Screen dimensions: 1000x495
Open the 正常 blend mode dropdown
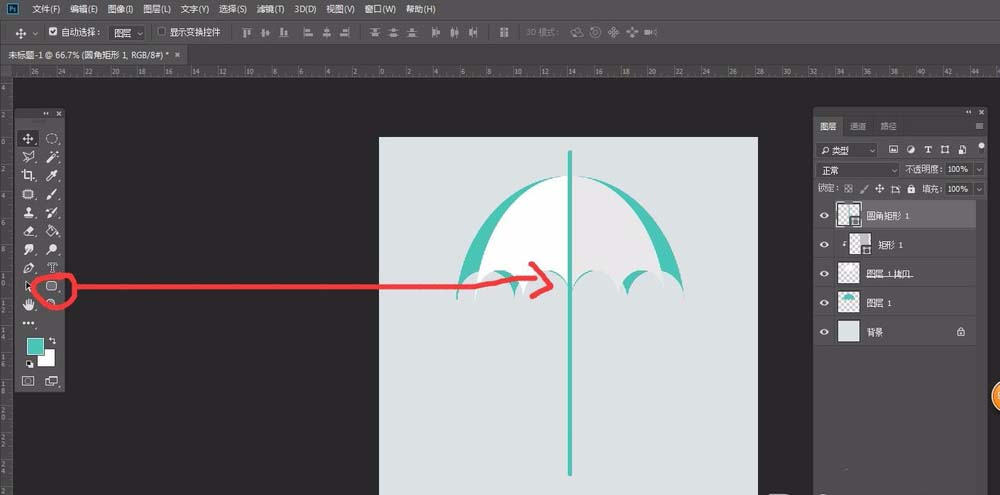coord(856,170)
